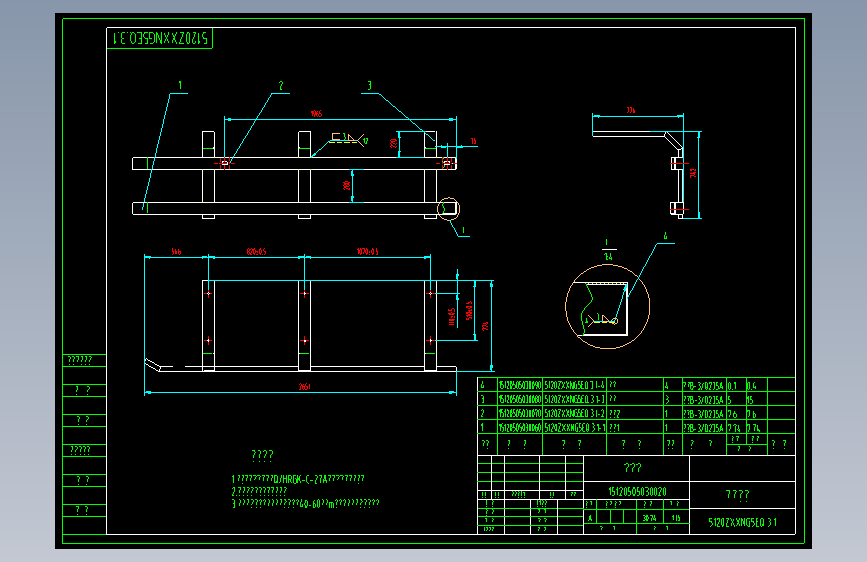The image size is (867, 562).
Task: Select the technical note line containing D/HRGK-C-27A
Action: 298,479
